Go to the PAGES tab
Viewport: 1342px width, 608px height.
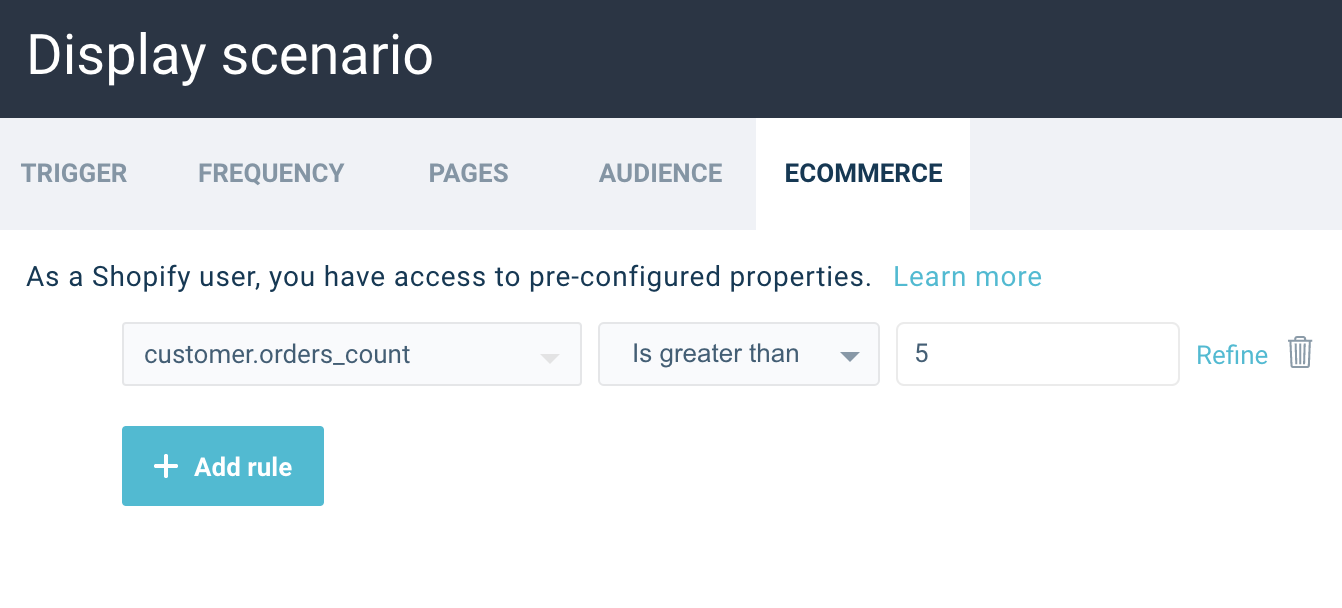[x=468, y=173]
